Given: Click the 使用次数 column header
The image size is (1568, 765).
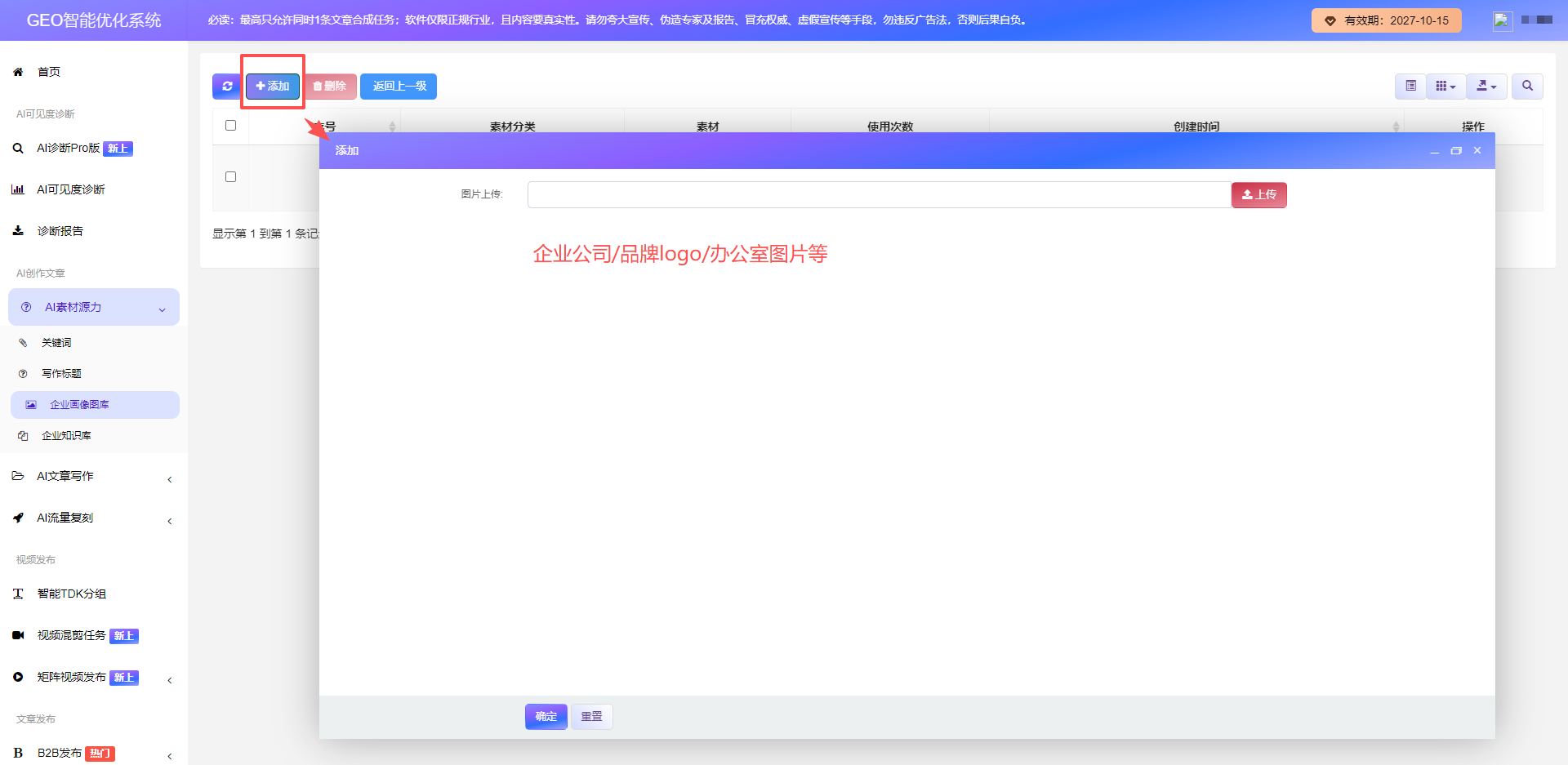Looking at the screenshot, I should [x=890, y=127].
